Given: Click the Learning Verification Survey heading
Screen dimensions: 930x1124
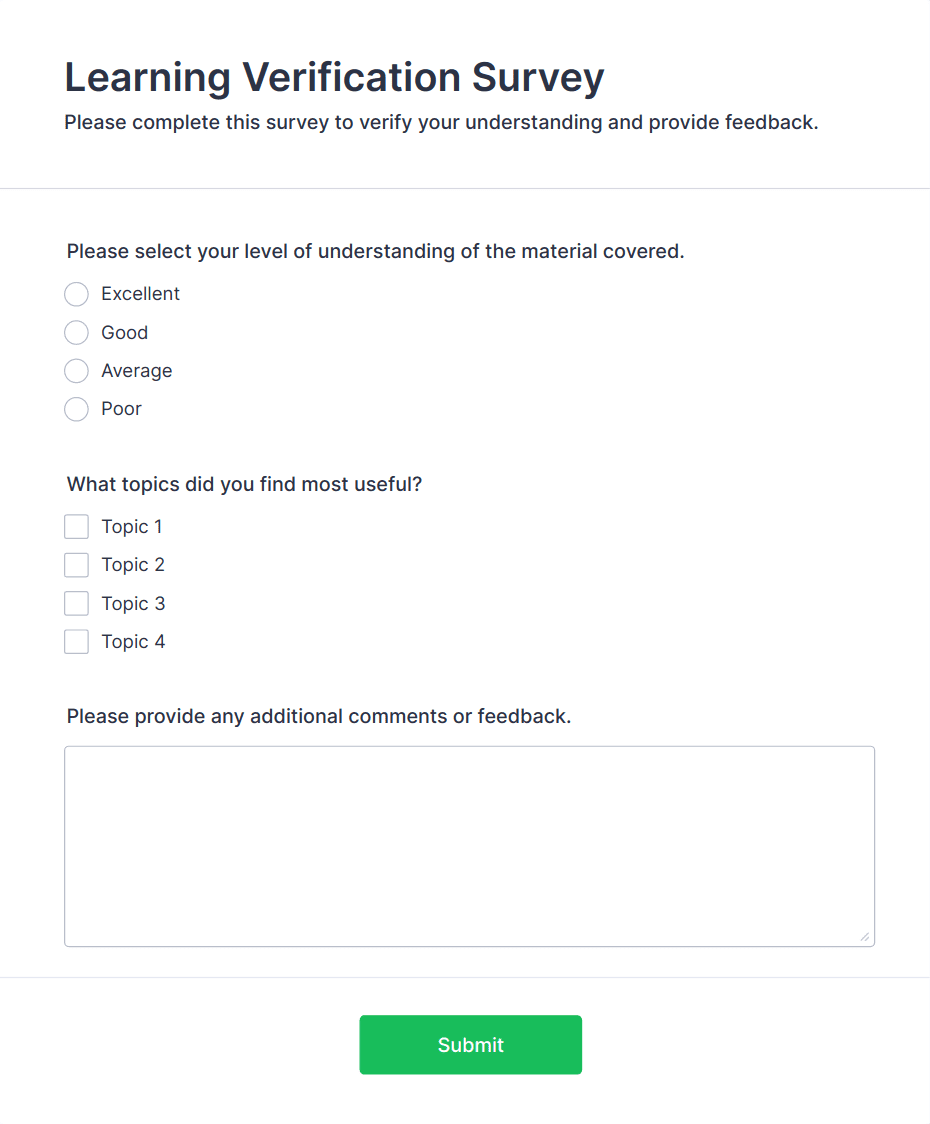Looking at the screenshot, I should 334,77.
